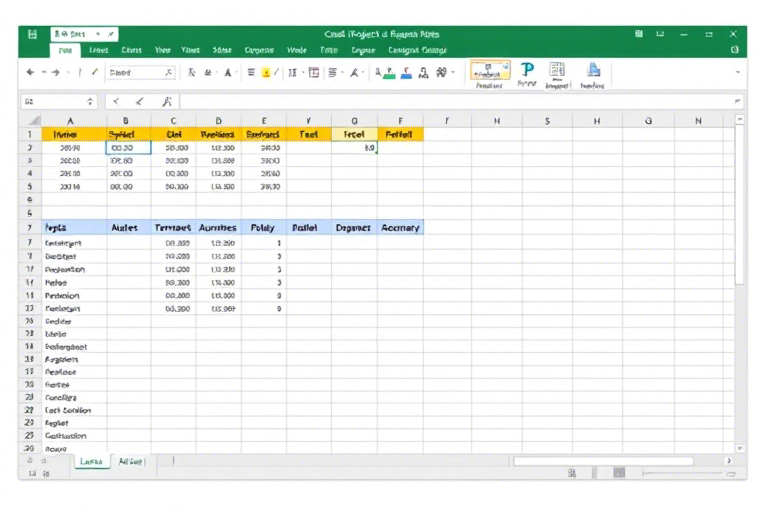The height and width of the screenshot is (512, 768).
Task: Open the font name combo box
Action: [142, 73]
